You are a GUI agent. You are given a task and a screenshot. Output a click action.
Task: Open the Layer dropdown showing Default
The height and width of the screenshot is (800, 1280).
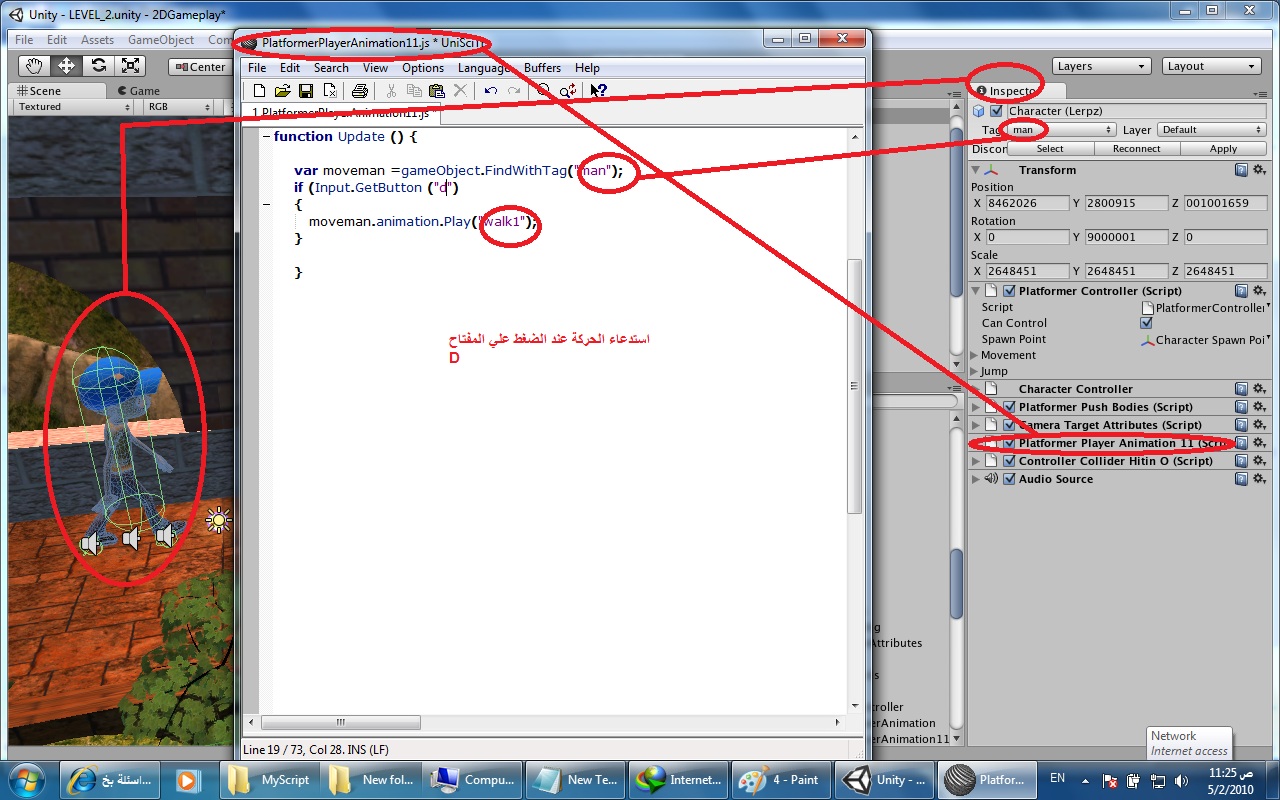click(1212, 130)
